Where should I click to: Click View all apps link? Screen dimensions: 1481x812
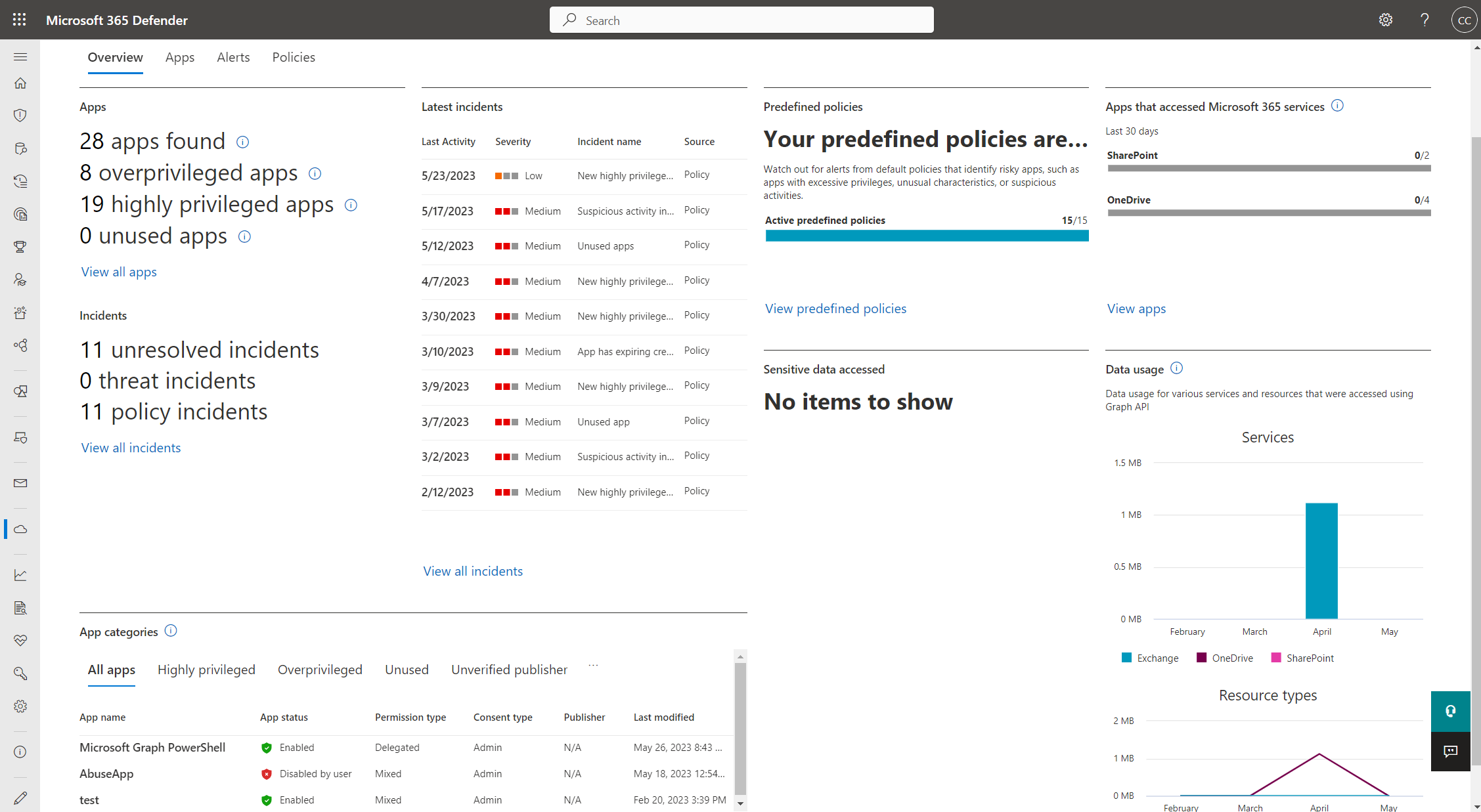point(119,272)
